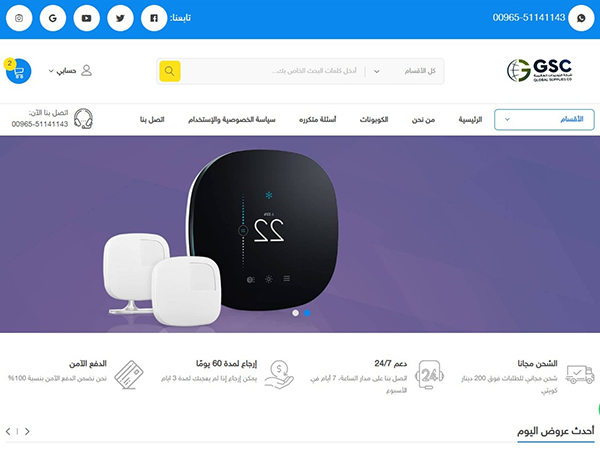
Task: Open the Facebook social link icon
Action: coord(154,18)
